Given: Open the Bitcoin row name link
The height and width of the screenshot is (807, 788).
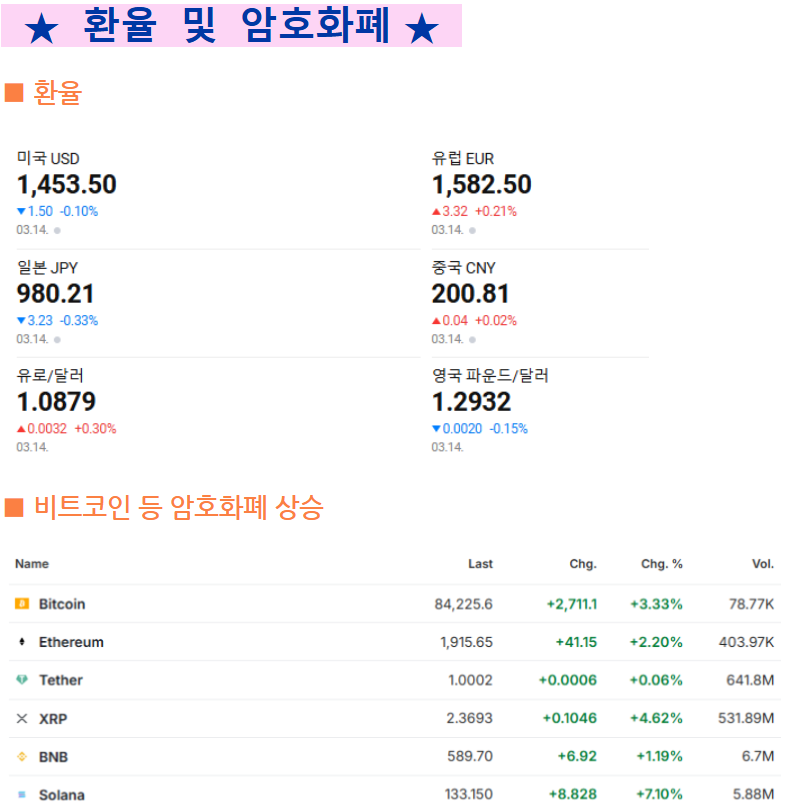Looking at the screenshot, I should [62, 604].
